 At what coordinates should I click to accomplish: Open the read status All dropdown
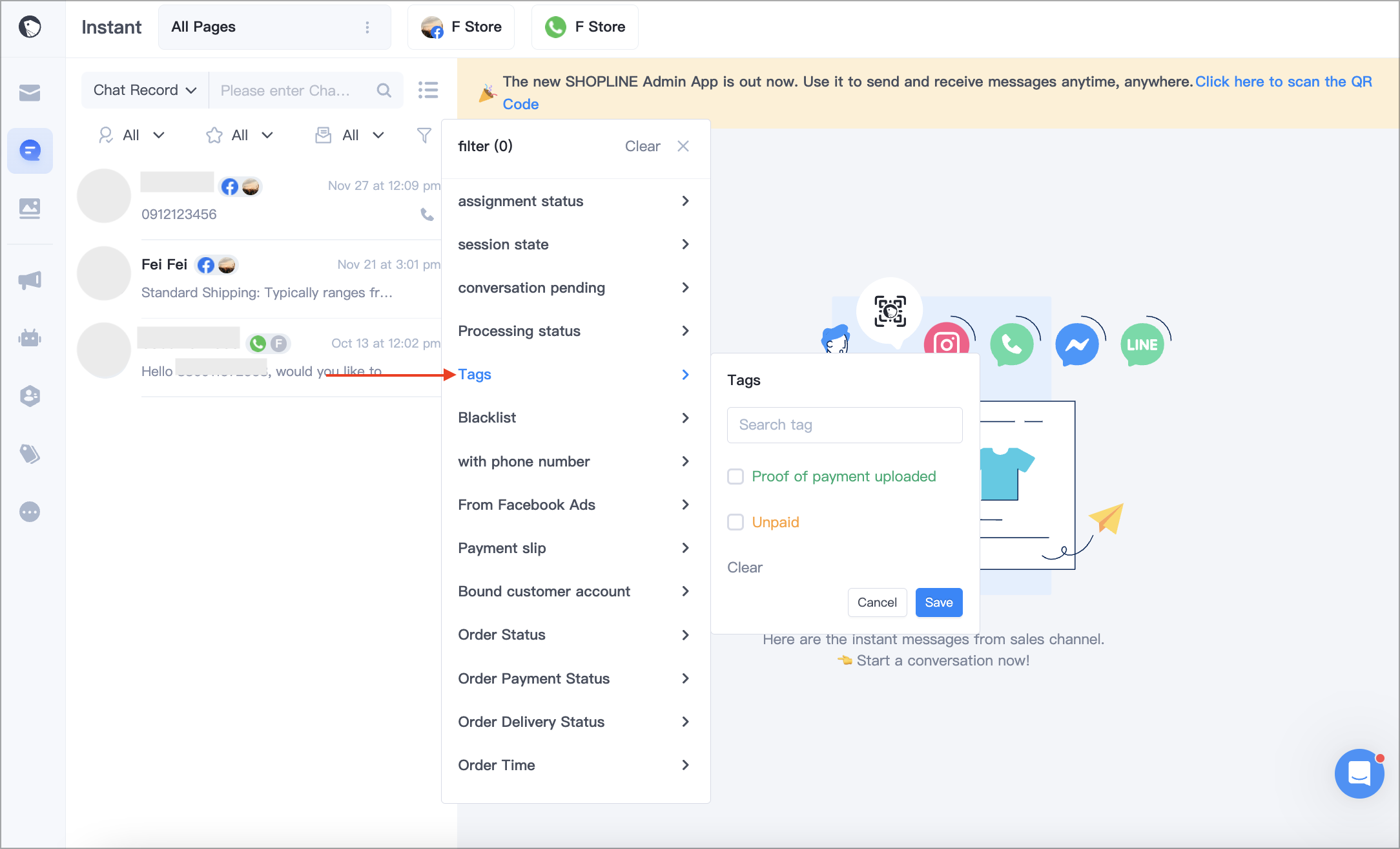point(349,135)
